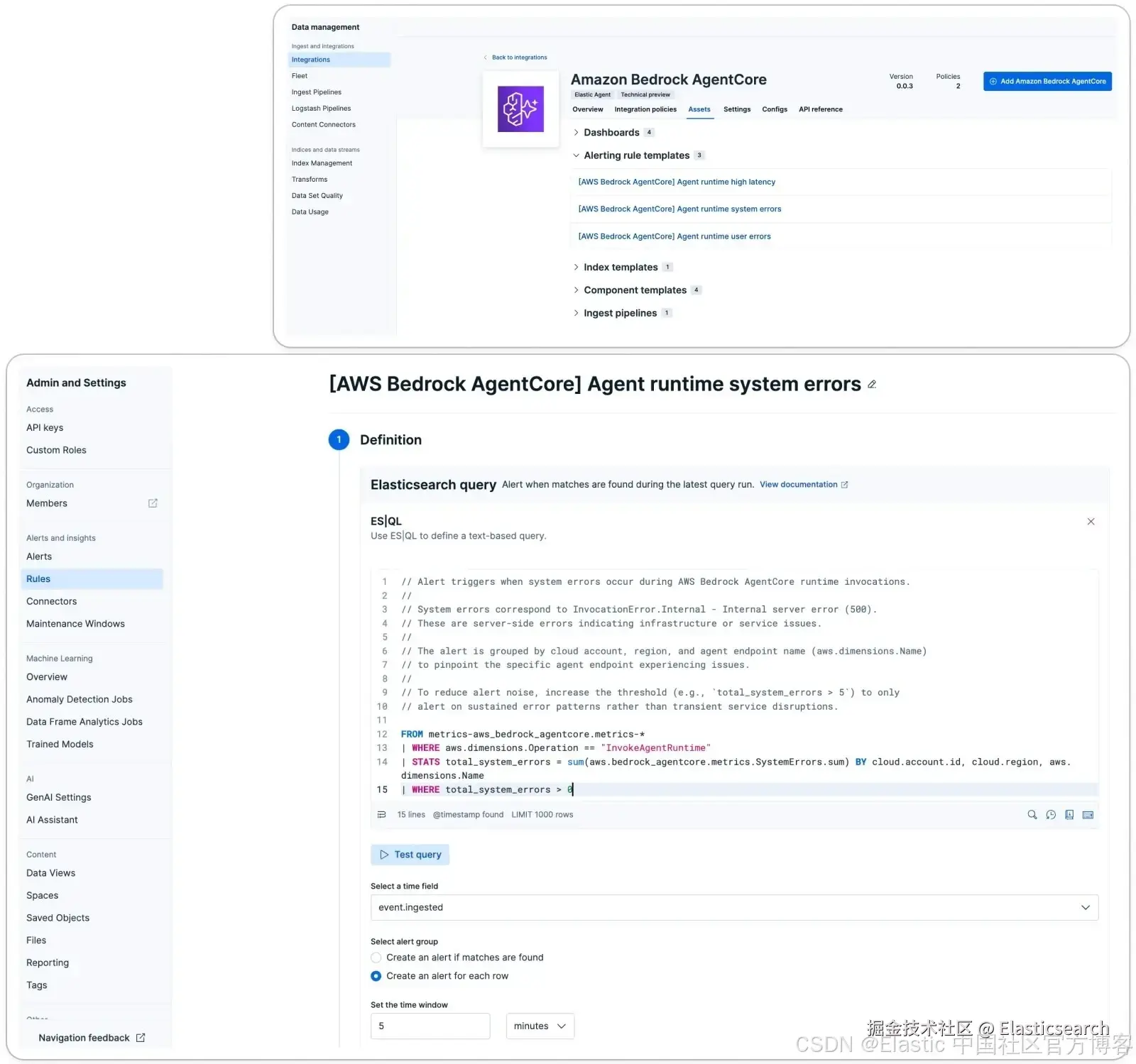Show keyboard shortcuts icon in editor footer

[x=1088, y=815]
